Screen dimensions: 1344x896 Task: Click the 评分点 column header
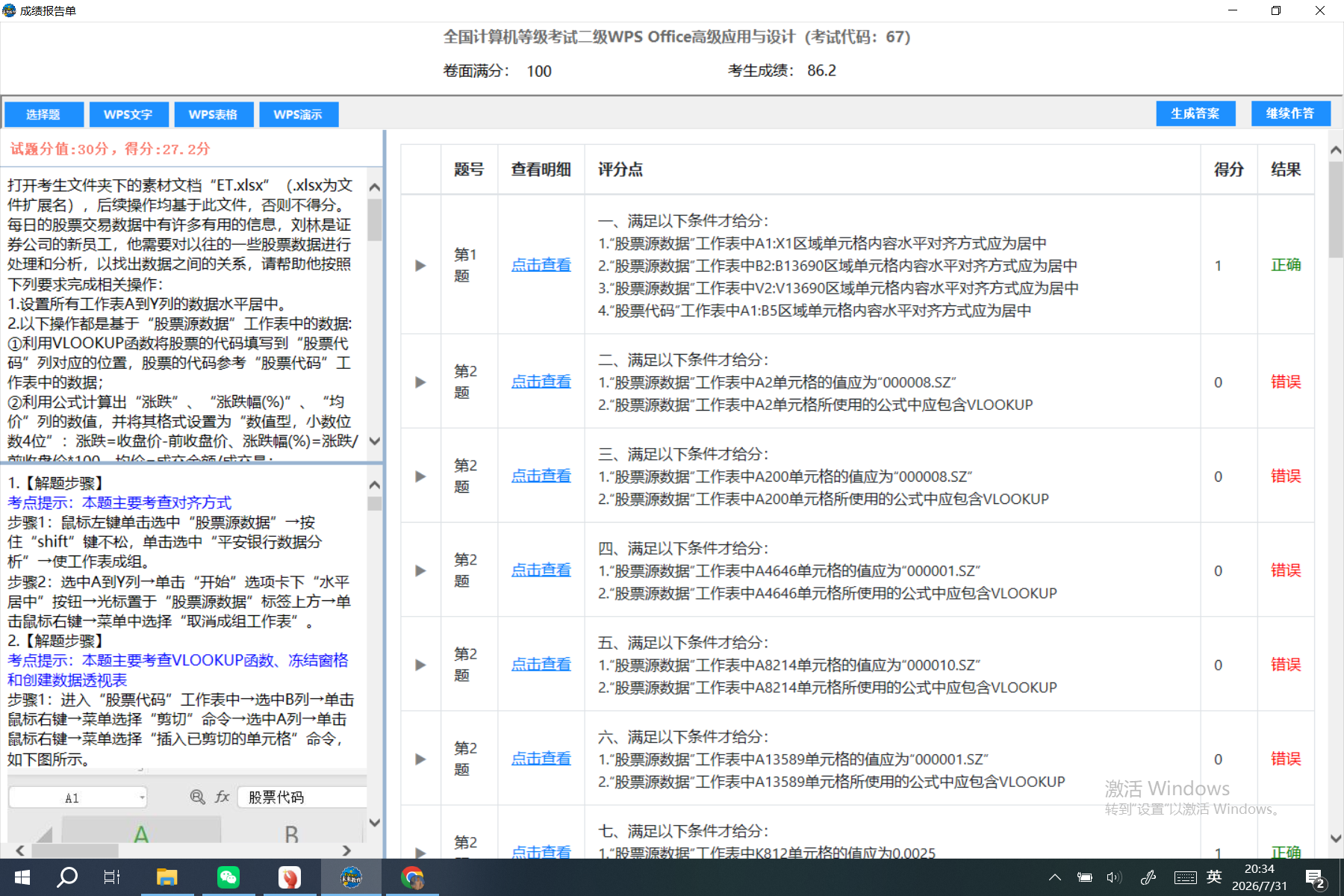893,169
